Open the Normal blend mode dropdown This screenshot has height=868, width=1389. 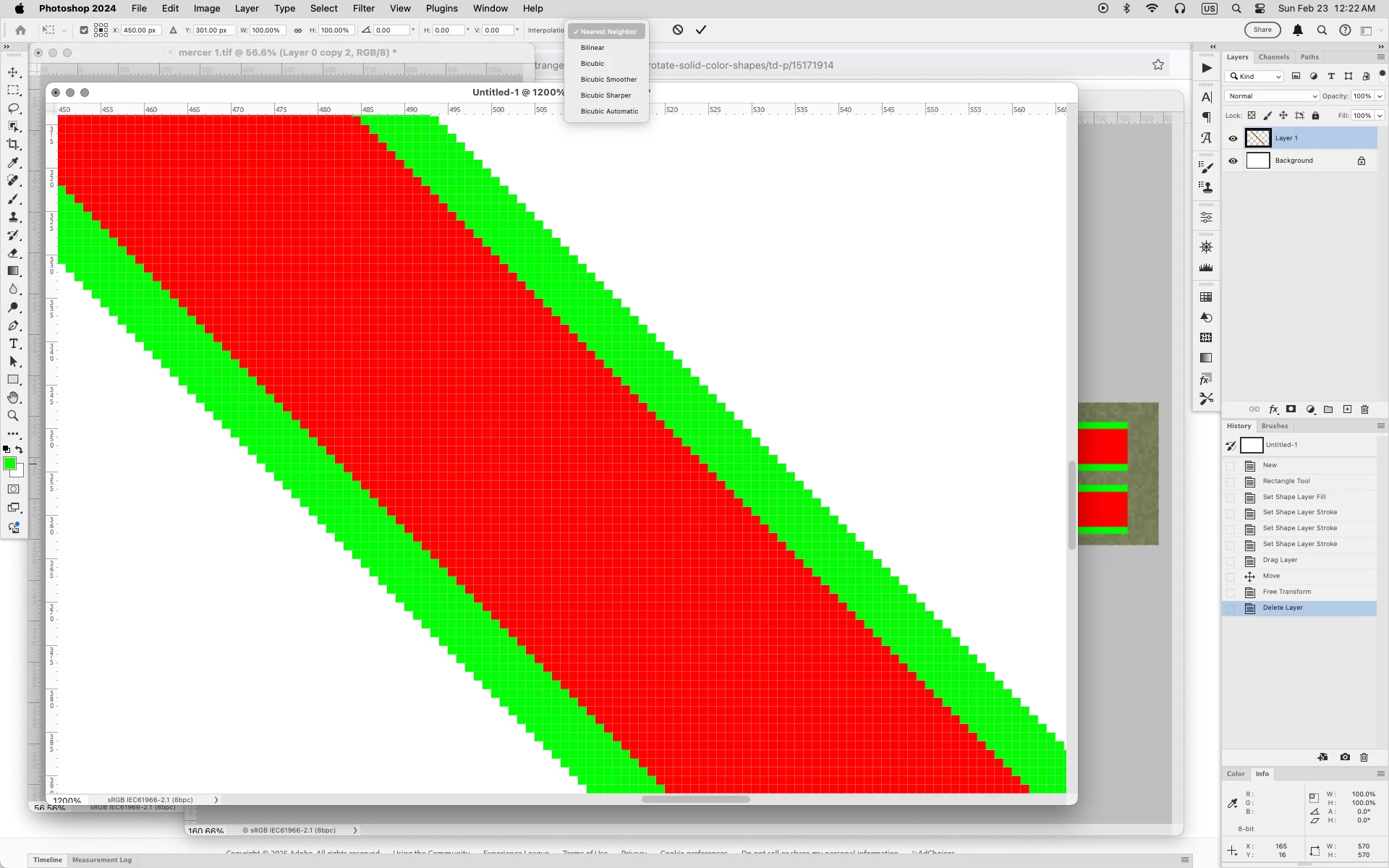point(1272,96)
